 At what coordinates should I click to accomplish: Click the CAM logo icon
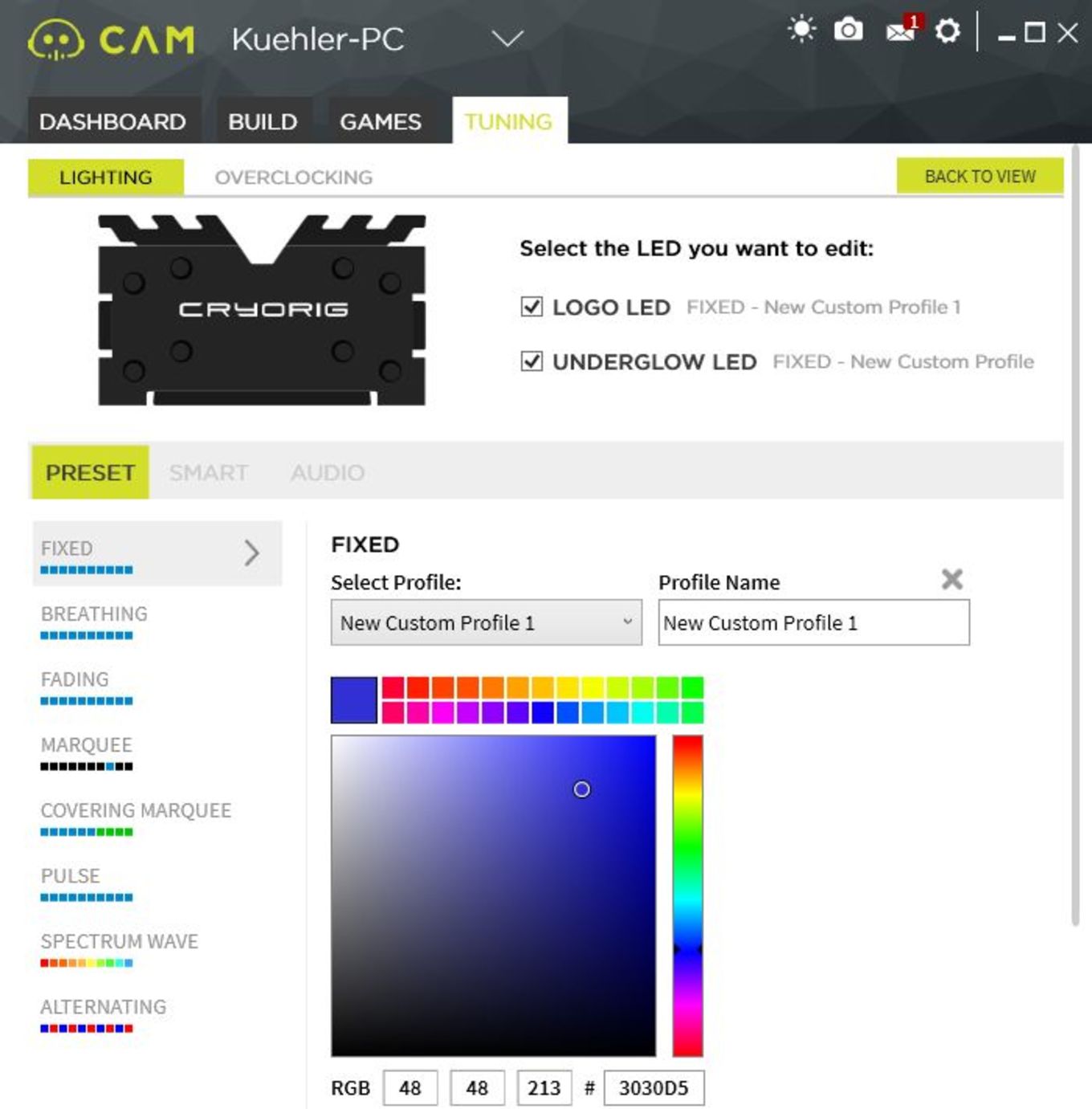pyautogui.click(x=55, y=40)
